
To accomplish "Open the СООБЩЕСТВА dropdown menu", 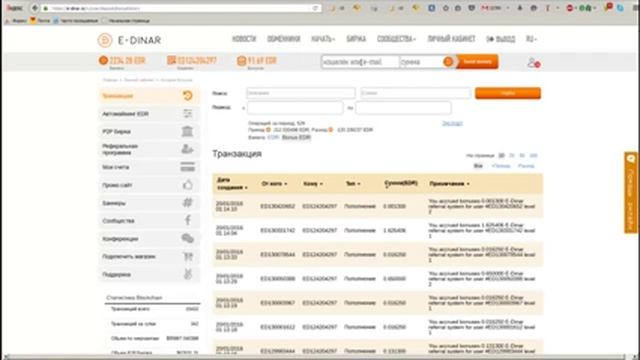I will (x=396, y=39).
